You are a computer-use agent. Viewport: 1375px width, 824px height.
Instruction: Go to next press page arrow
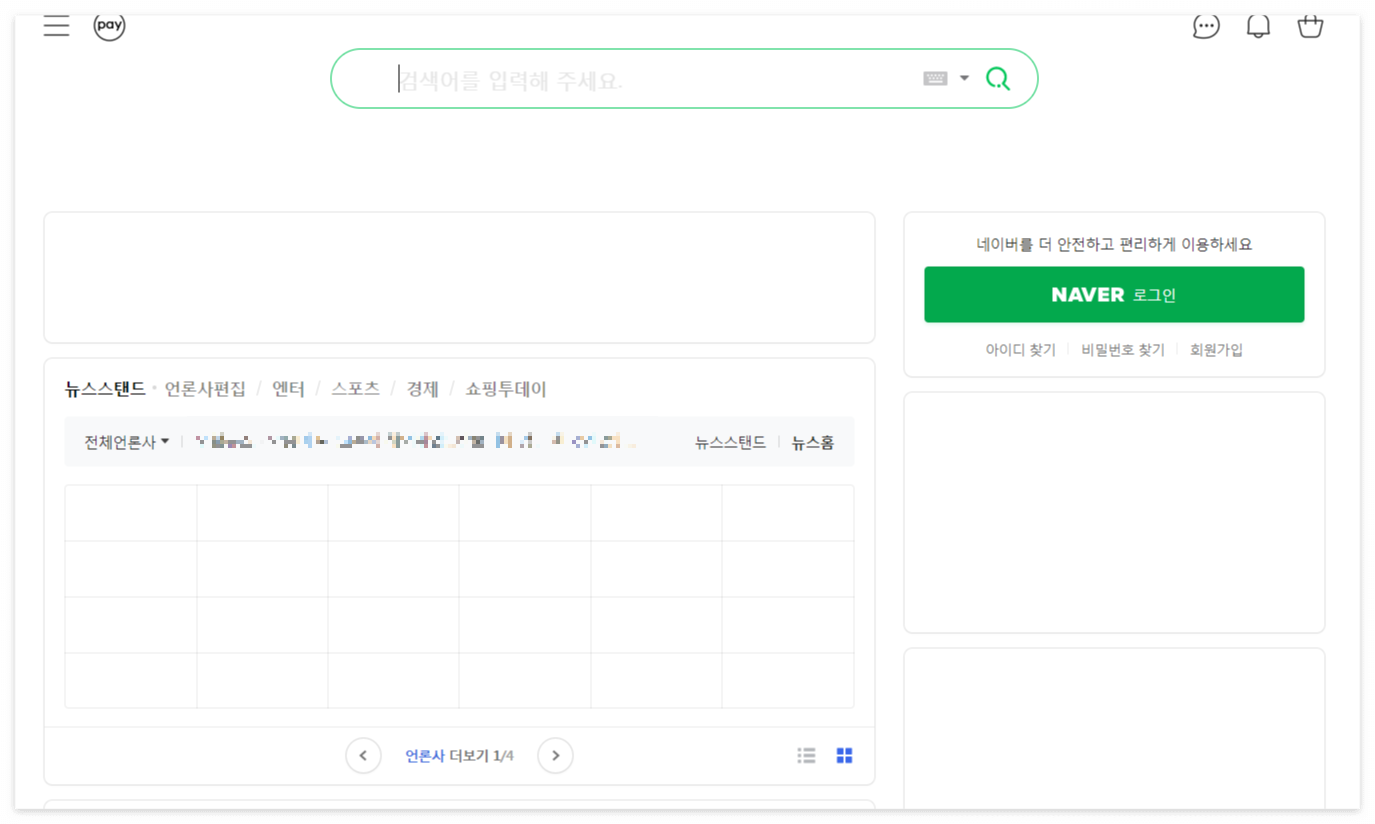tap(555, 756)
